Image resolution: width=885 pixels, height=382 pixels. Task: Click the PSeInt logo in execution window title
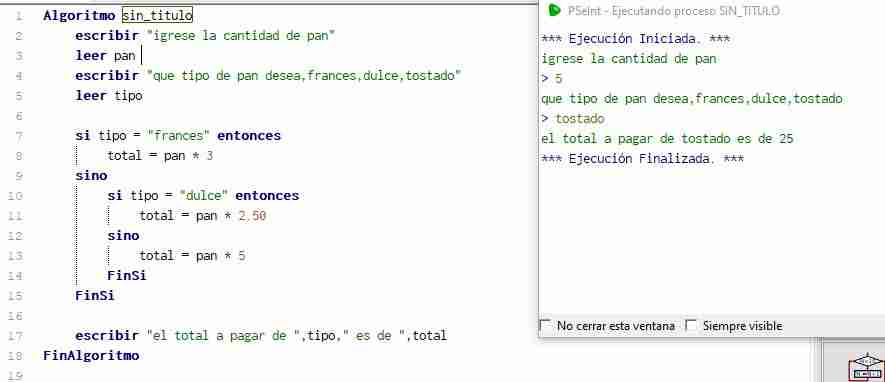coord(555,10)
